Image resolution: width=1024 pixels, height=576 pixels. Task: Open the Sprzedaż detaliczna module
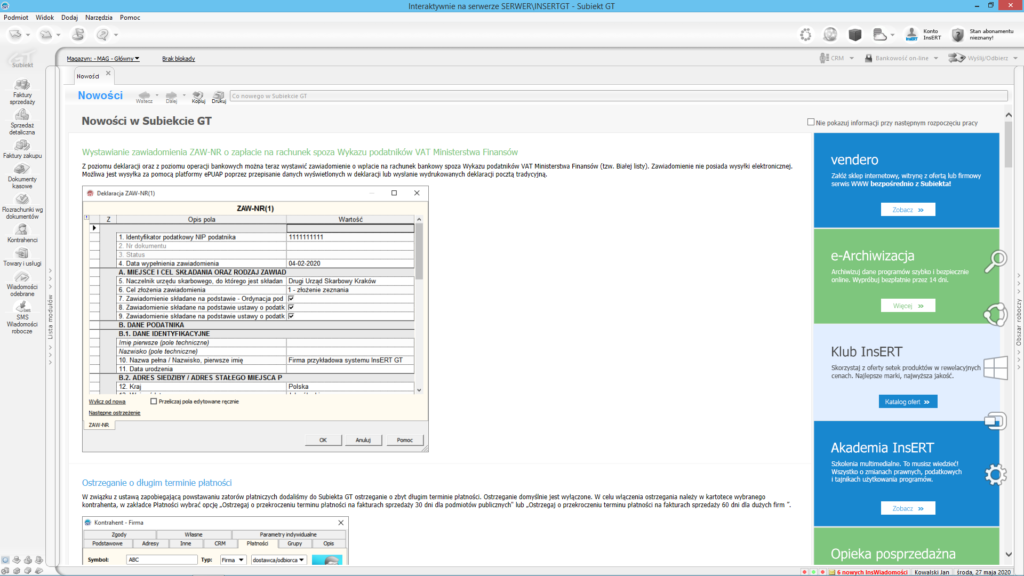pos(22,122)
